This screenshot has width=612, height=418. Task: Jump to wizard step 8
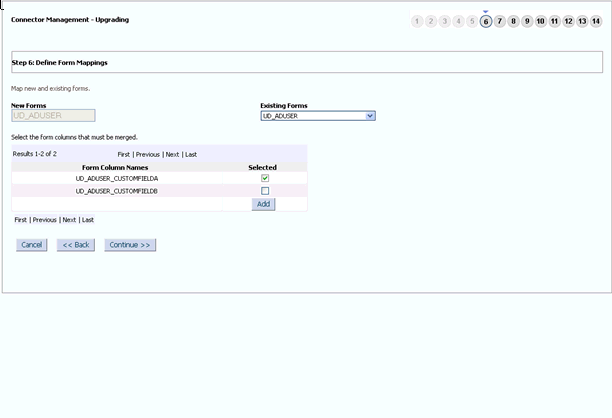513,21
